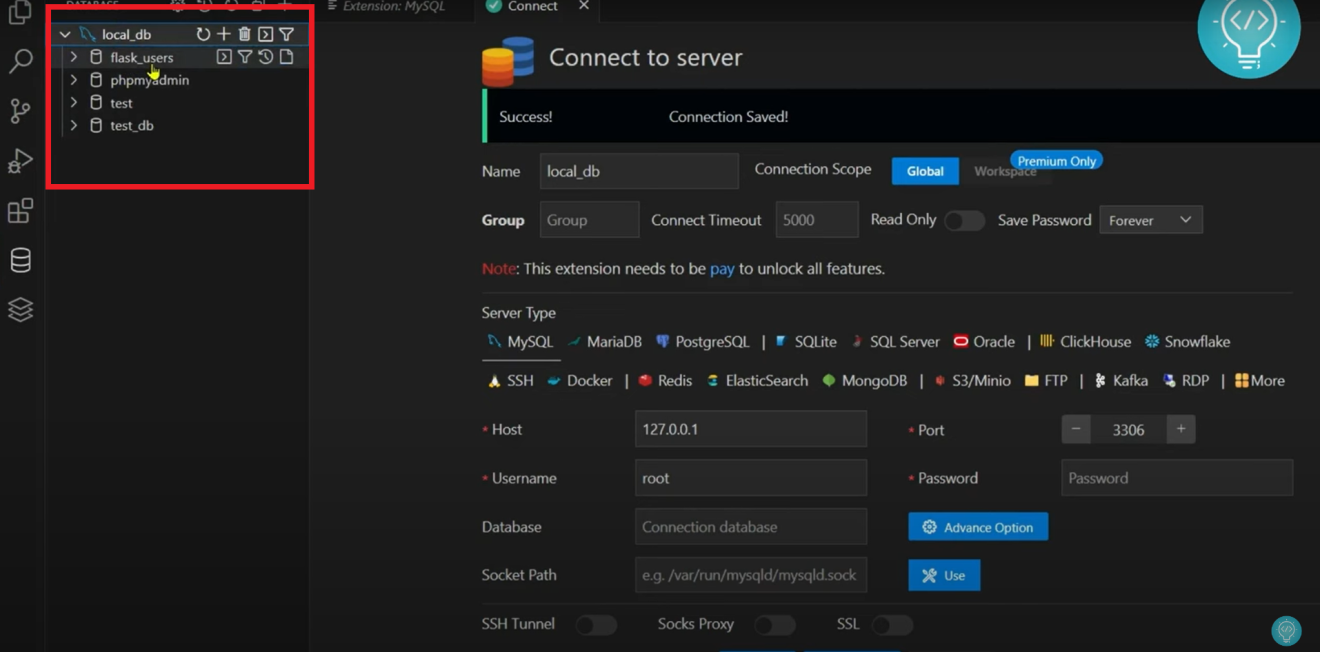This screenshot has height=652, width=1320.
Task: Click the filter icon on flask_users row
Action: point(245,57)
